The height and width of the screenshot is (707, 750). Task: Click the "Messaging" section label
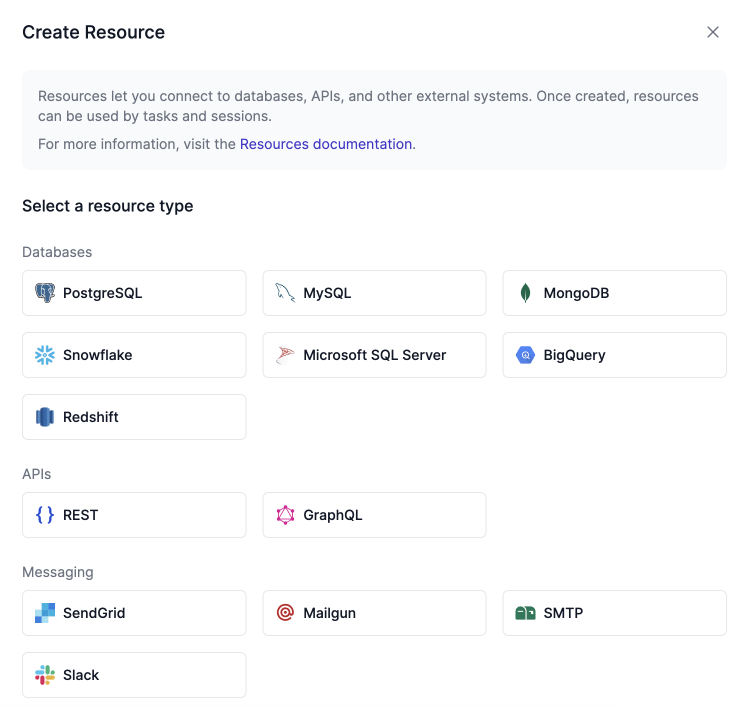click(58, 572)
